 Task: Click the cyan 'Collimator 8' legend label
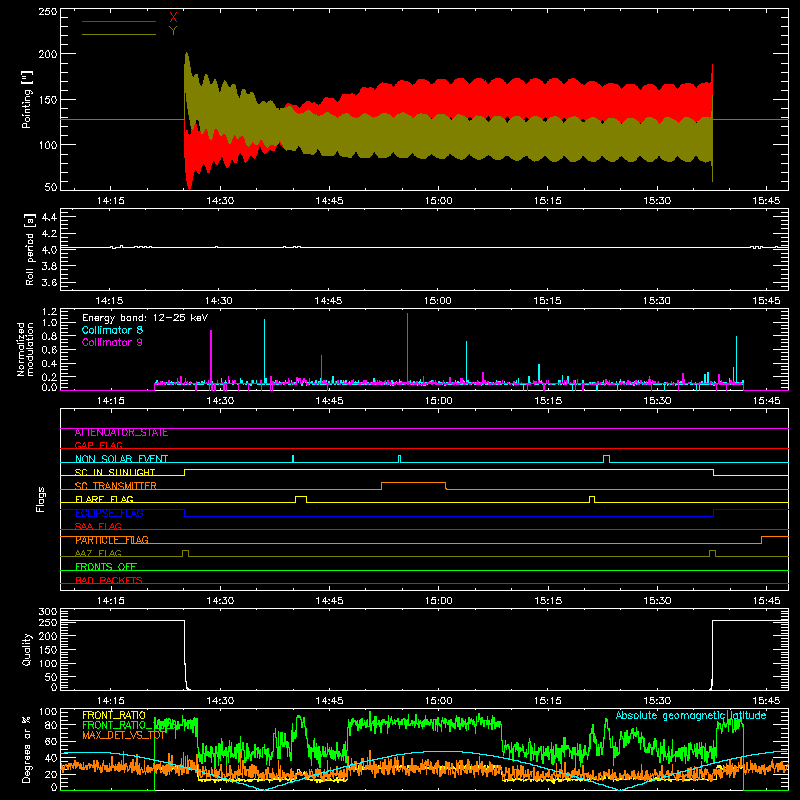(x=112, y=330)
